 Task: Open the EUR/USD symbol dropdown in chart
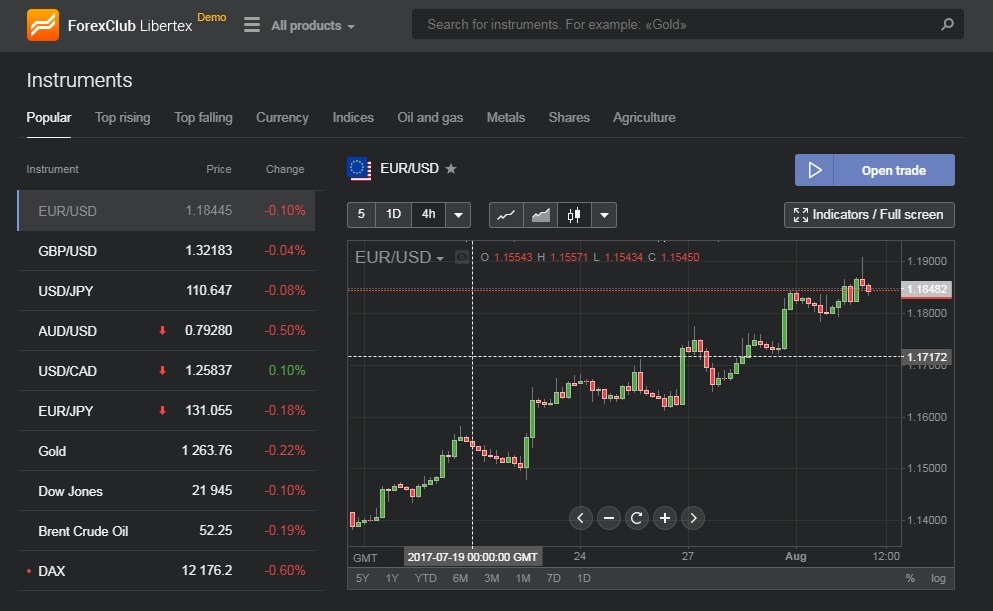(x=399, y=257)
